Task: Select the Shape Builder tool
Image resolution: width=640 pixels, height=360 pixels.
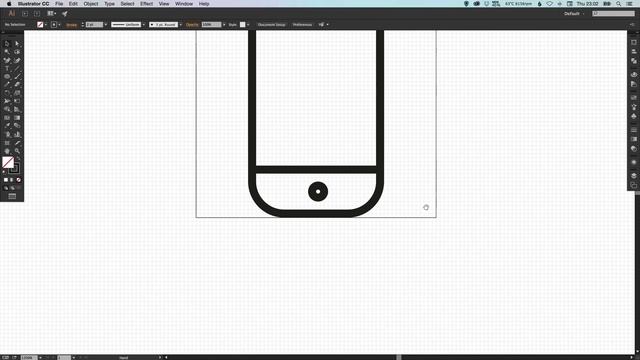Action: click(7, 109)
